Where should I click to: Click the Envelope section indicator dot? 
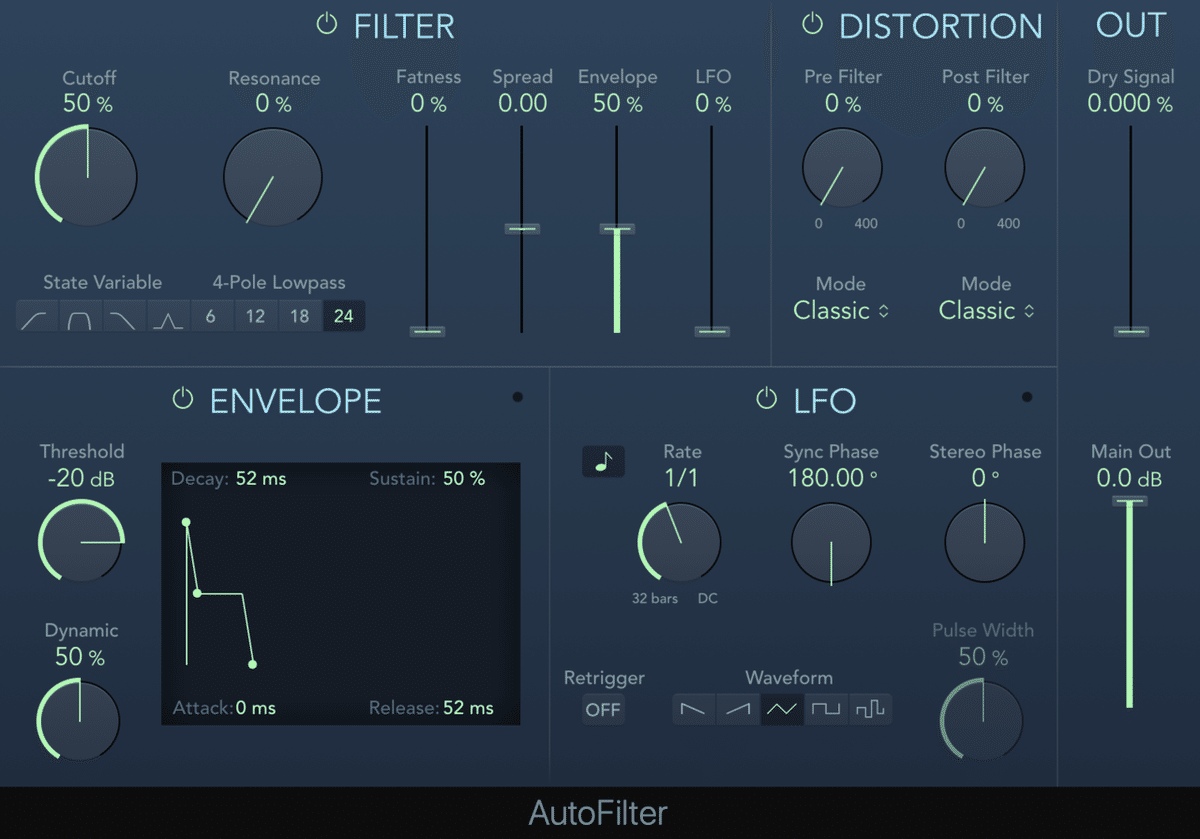(517, 398)
